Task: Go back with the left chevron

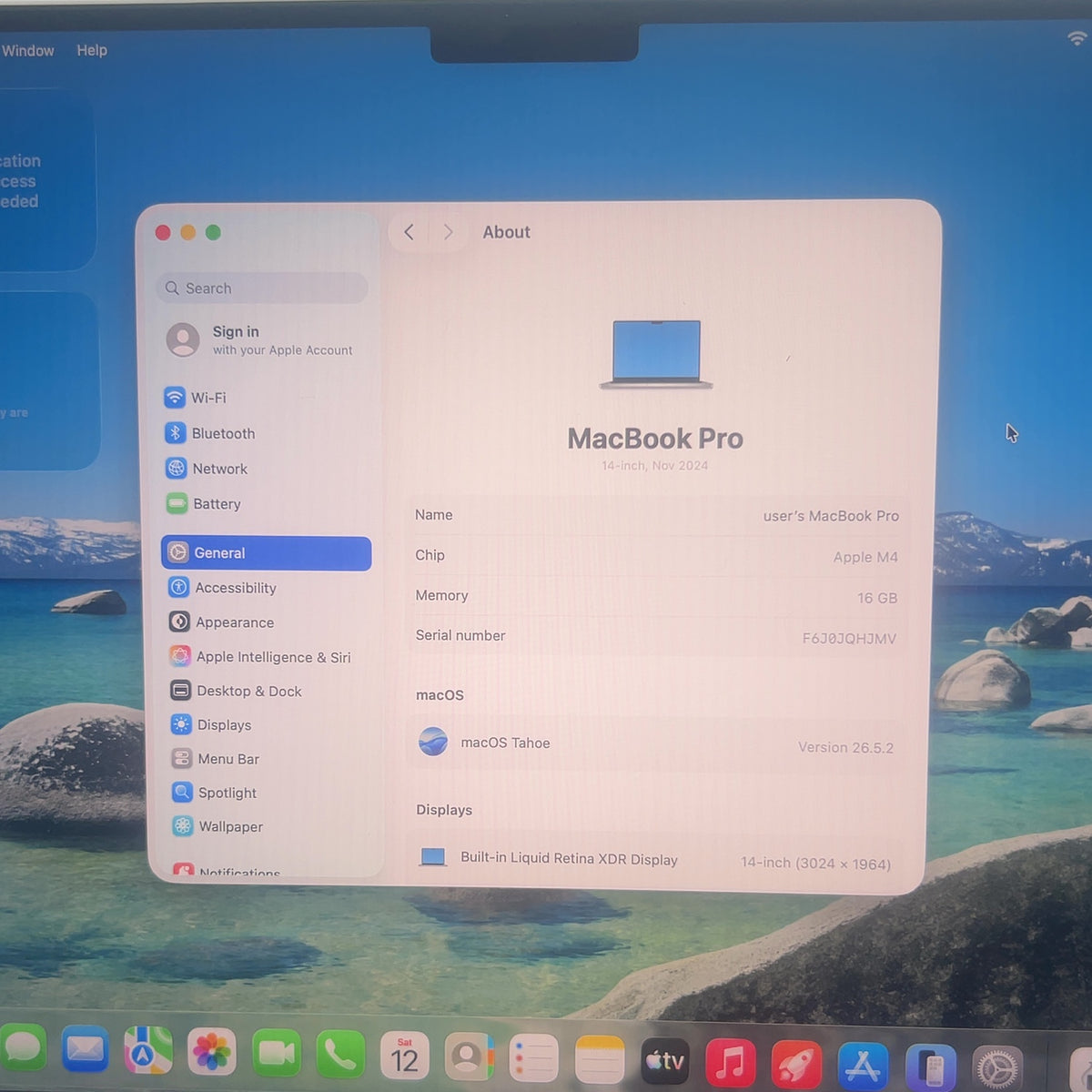Action: (x=409, y=232)
